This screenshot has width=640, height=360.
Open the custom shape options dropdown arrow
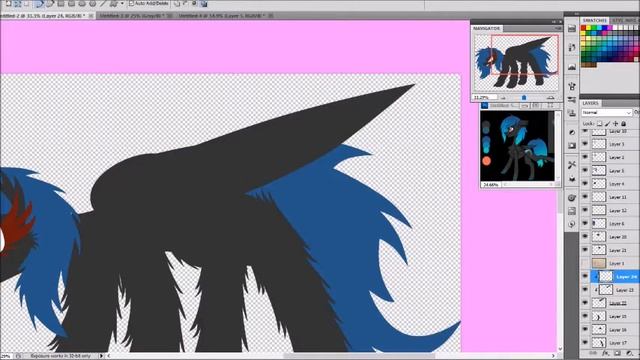point(122,4)
